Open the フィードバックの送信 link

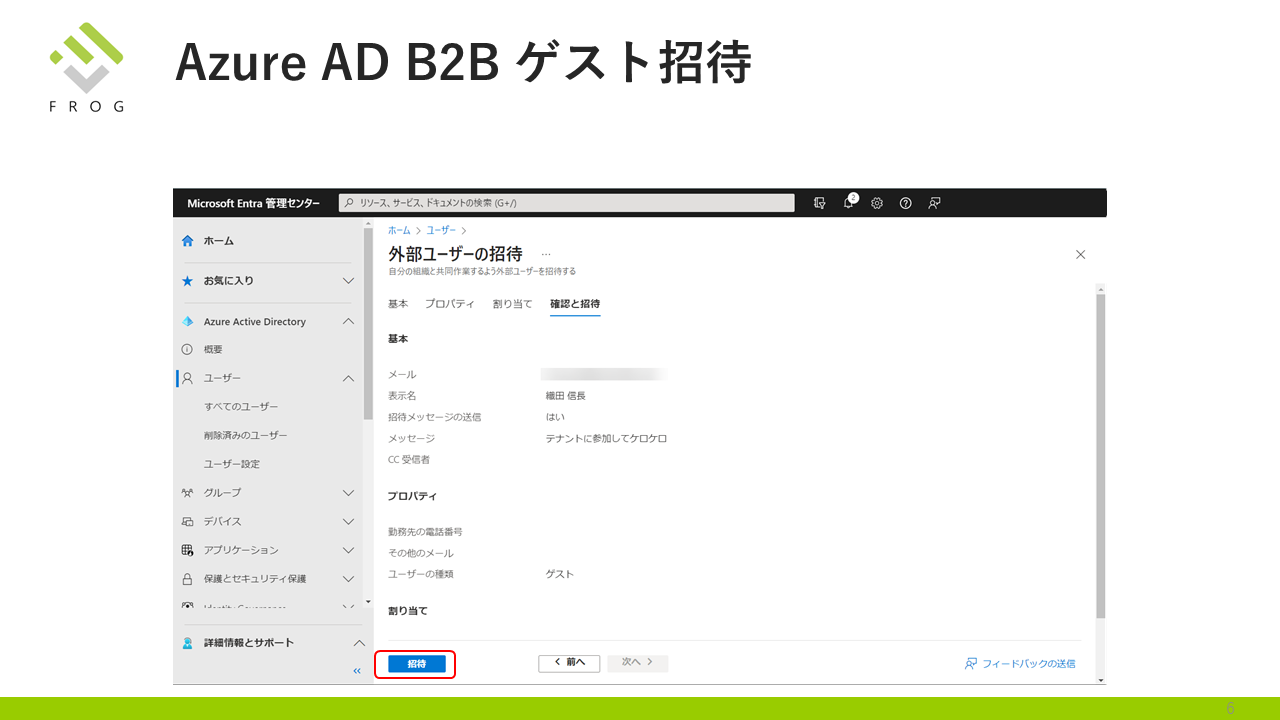point(1020,664)
